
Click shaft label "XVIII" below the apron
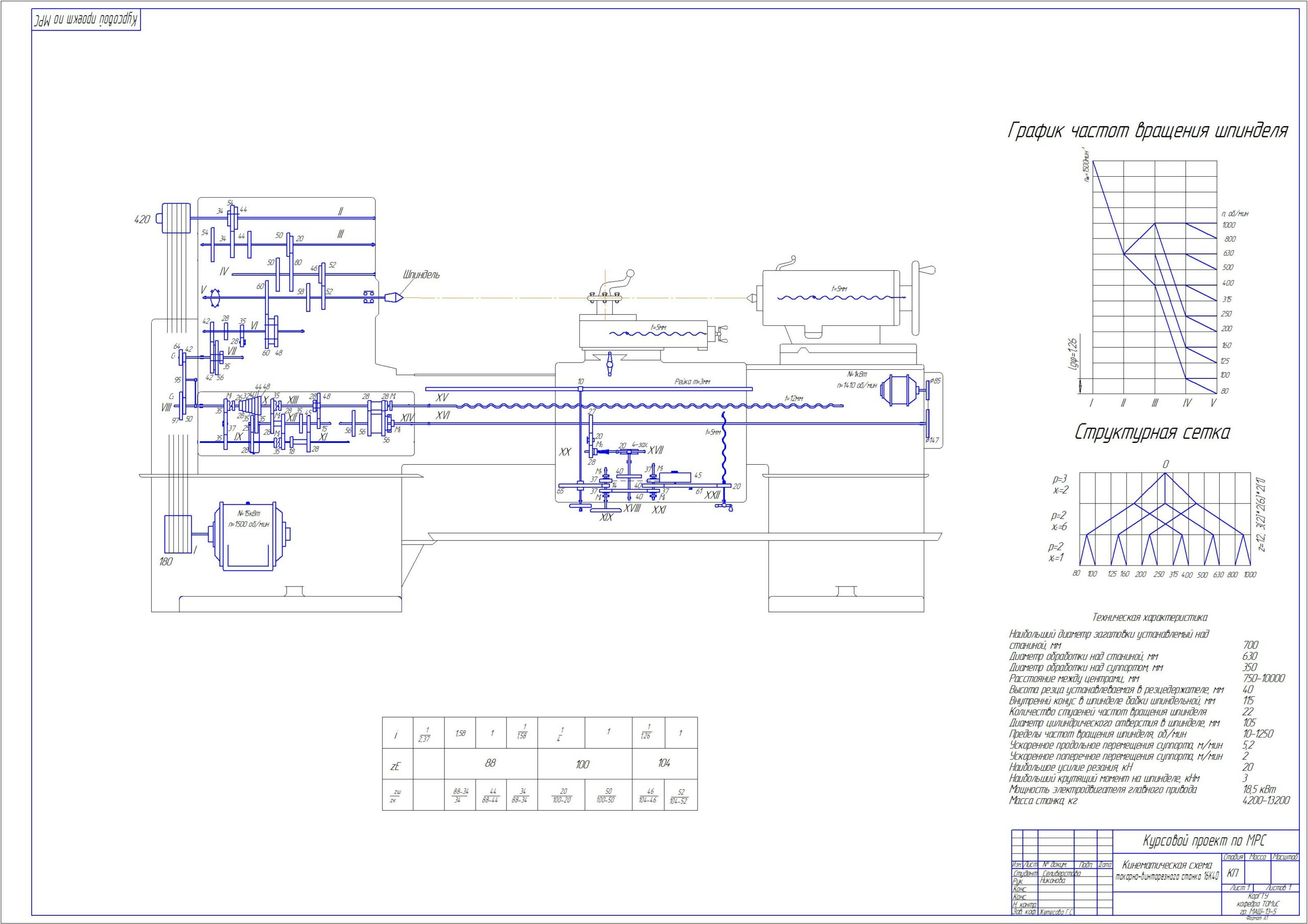pyautogui.click(x=633, y=508)
